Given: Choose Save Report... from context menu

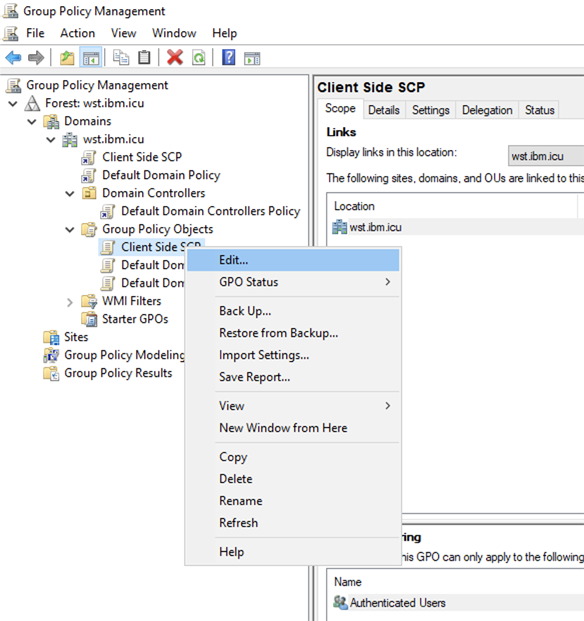Looking at the screenshot, I should click(x=293, y=377).
